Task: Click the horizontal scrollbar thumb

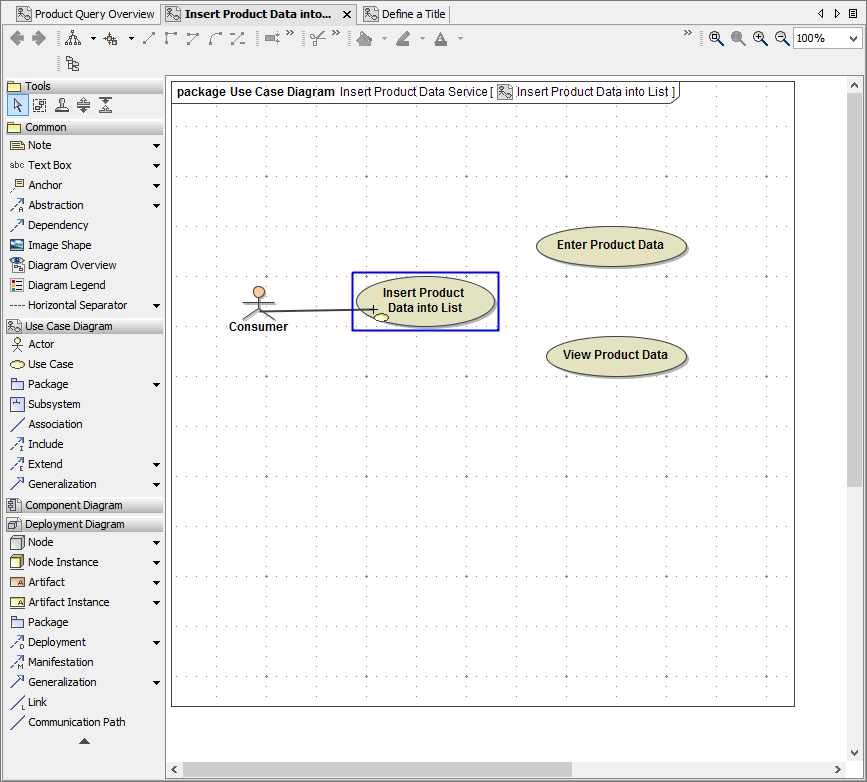Action: [x=376, y=769]
